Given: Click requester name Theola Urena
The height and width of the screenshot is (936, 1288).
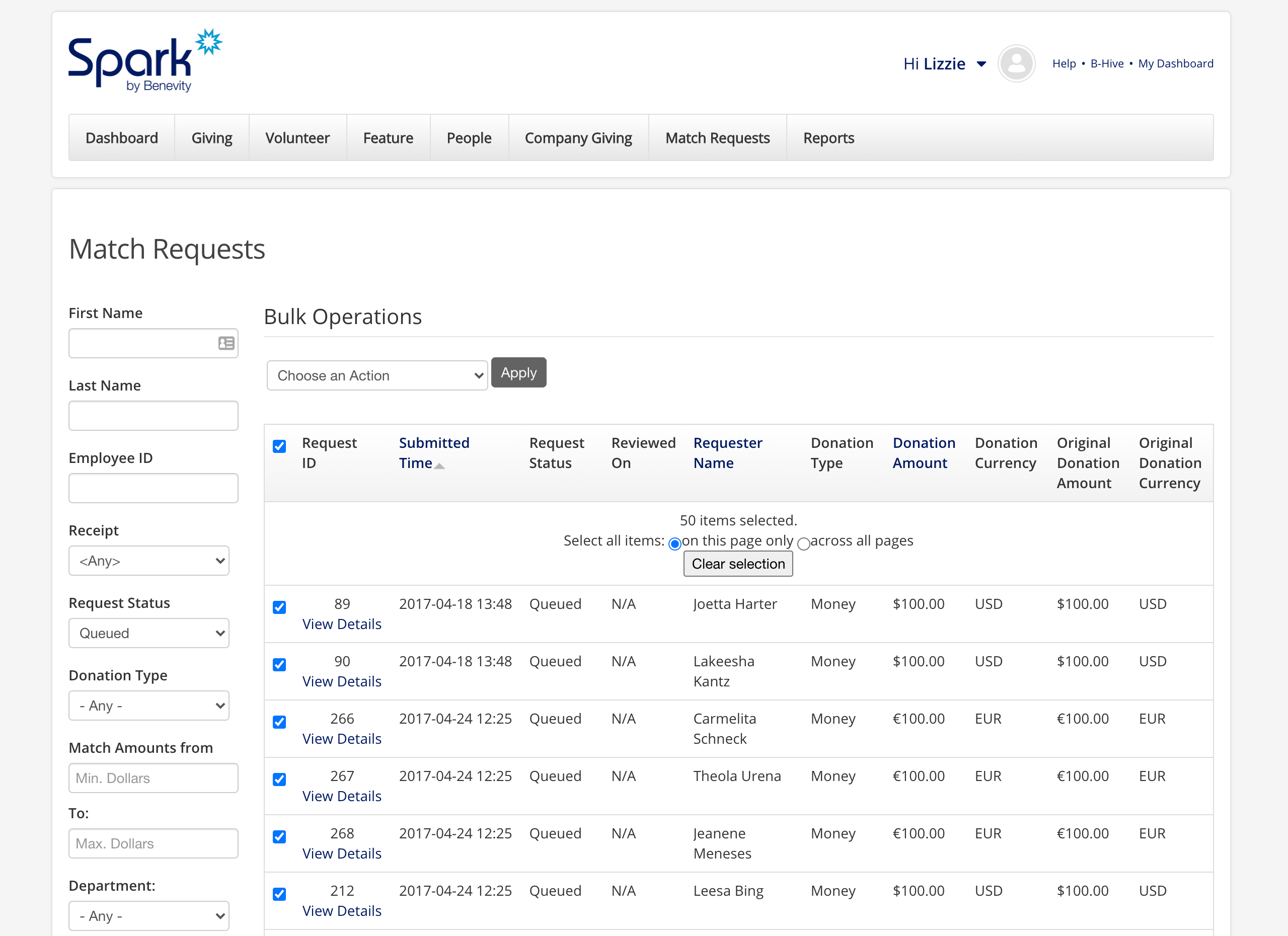Looking at the screenshot, I should pos(737,776).
